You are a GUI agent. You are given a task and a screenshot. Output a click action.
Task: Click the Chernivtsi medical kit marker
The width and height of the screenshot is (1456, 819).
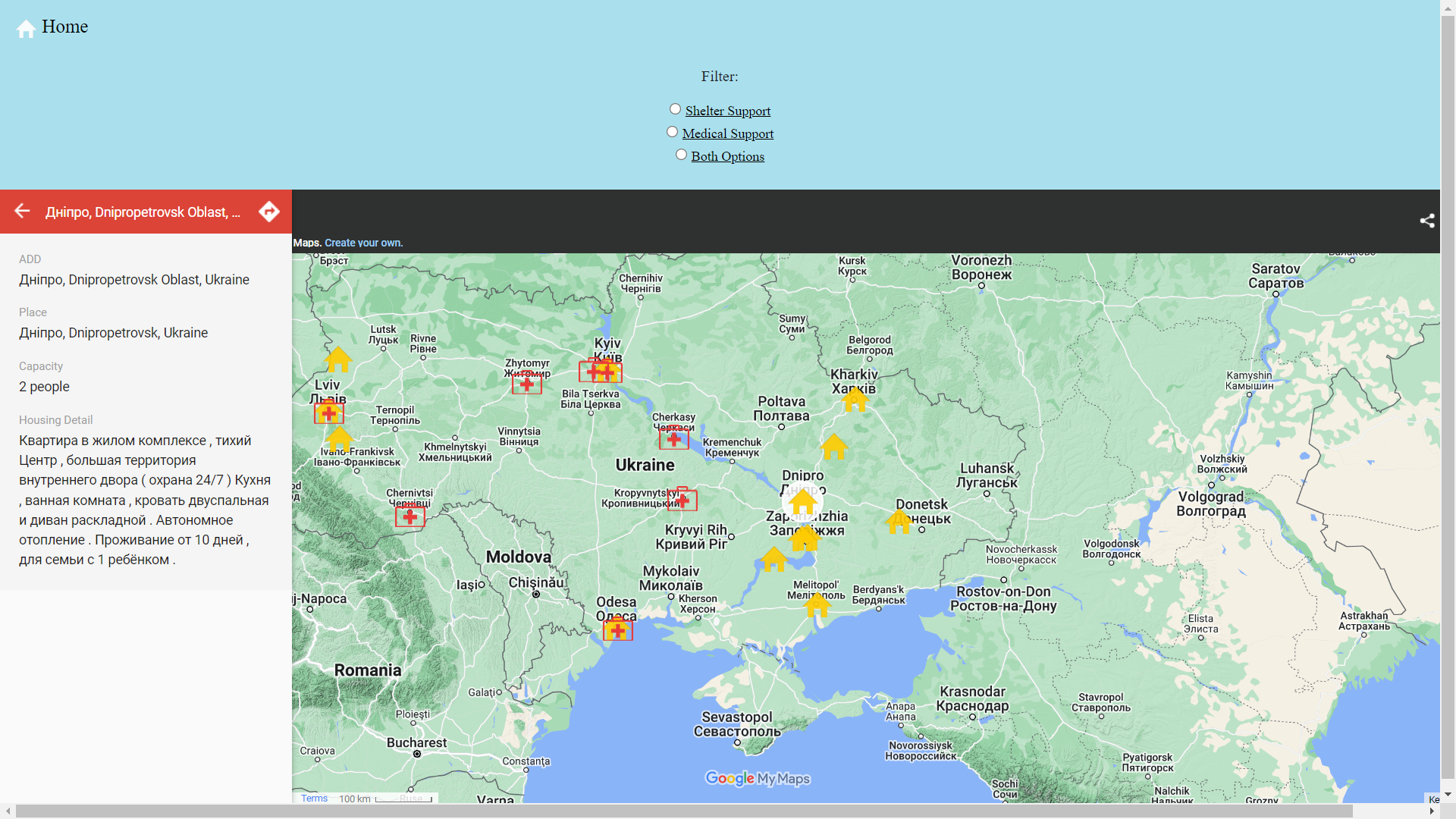(409, 516)
